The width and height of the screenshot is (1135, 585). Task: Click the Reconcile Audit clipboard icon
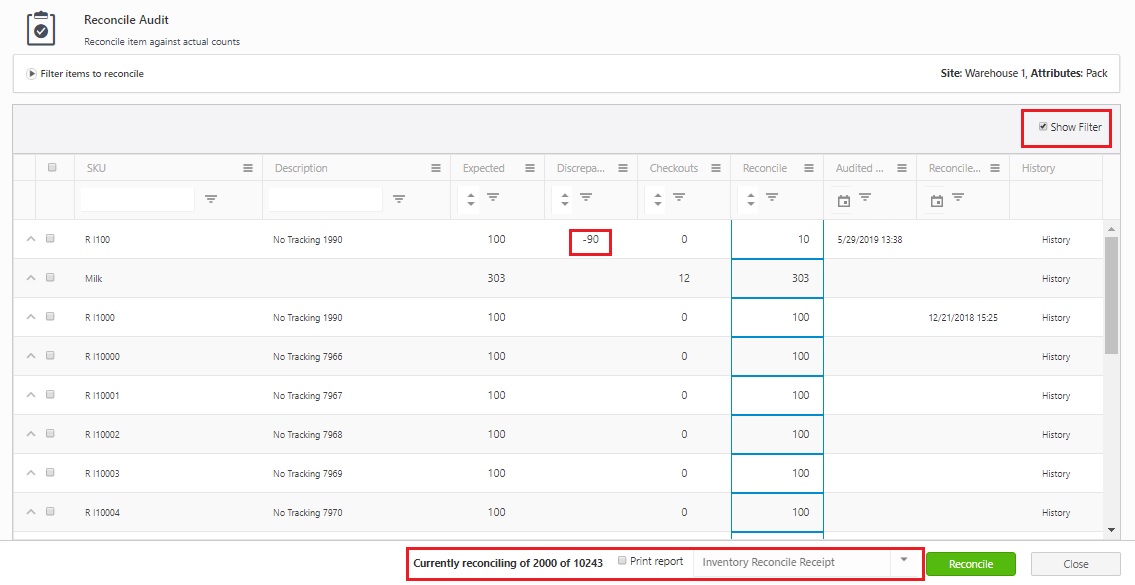coord(41,28)
